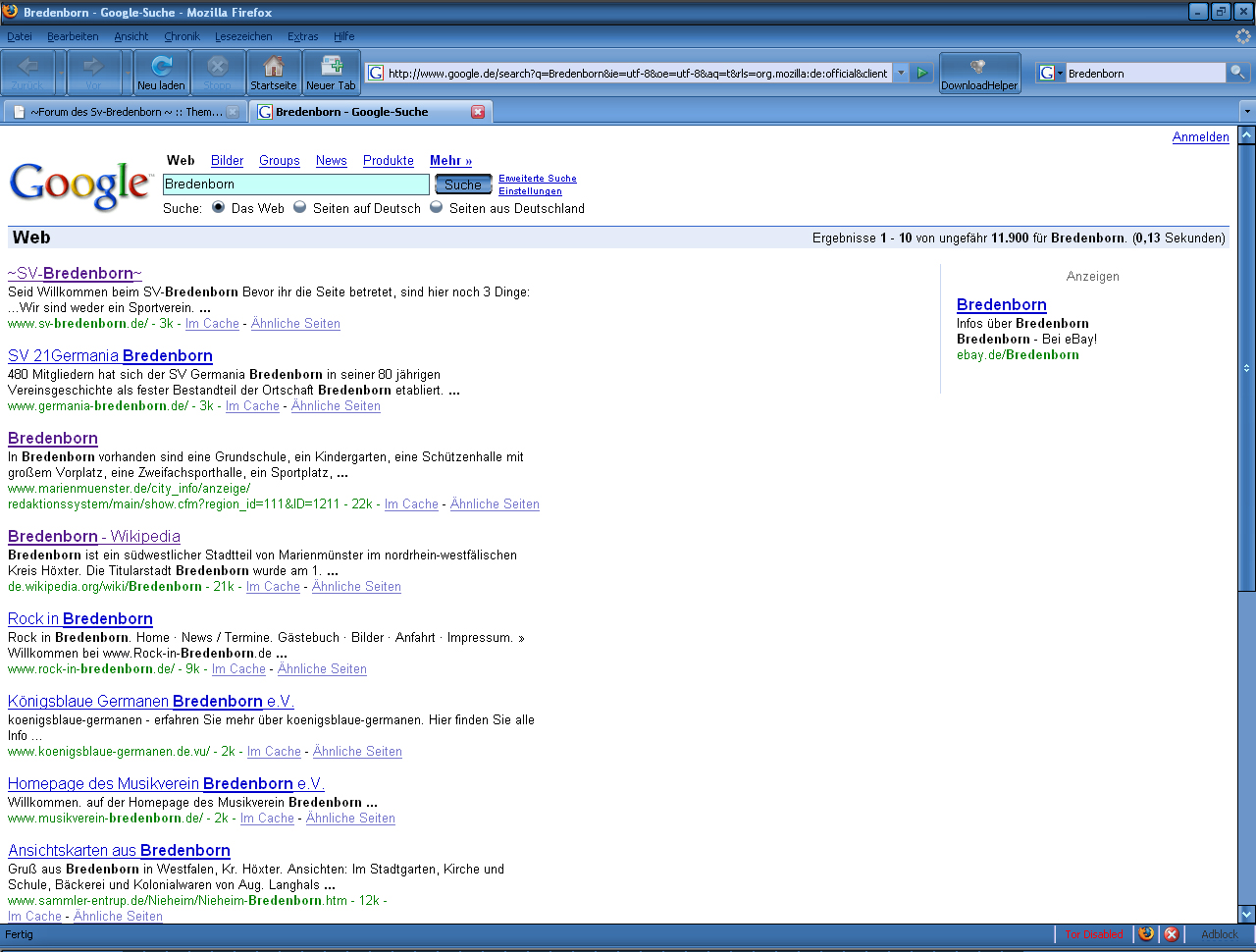Switch to Bredenborn - Google-Suche tab

369,112
